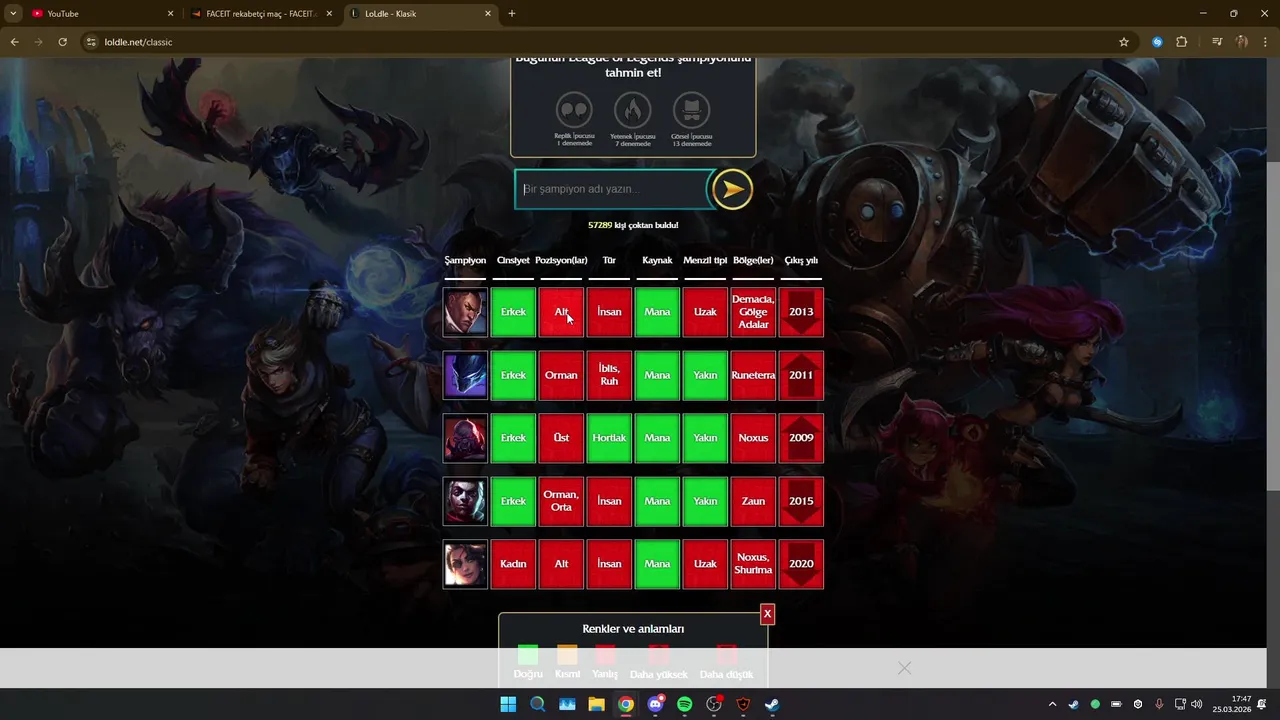
Task: Click the 2009 release year cell
Action: point(801,438)
